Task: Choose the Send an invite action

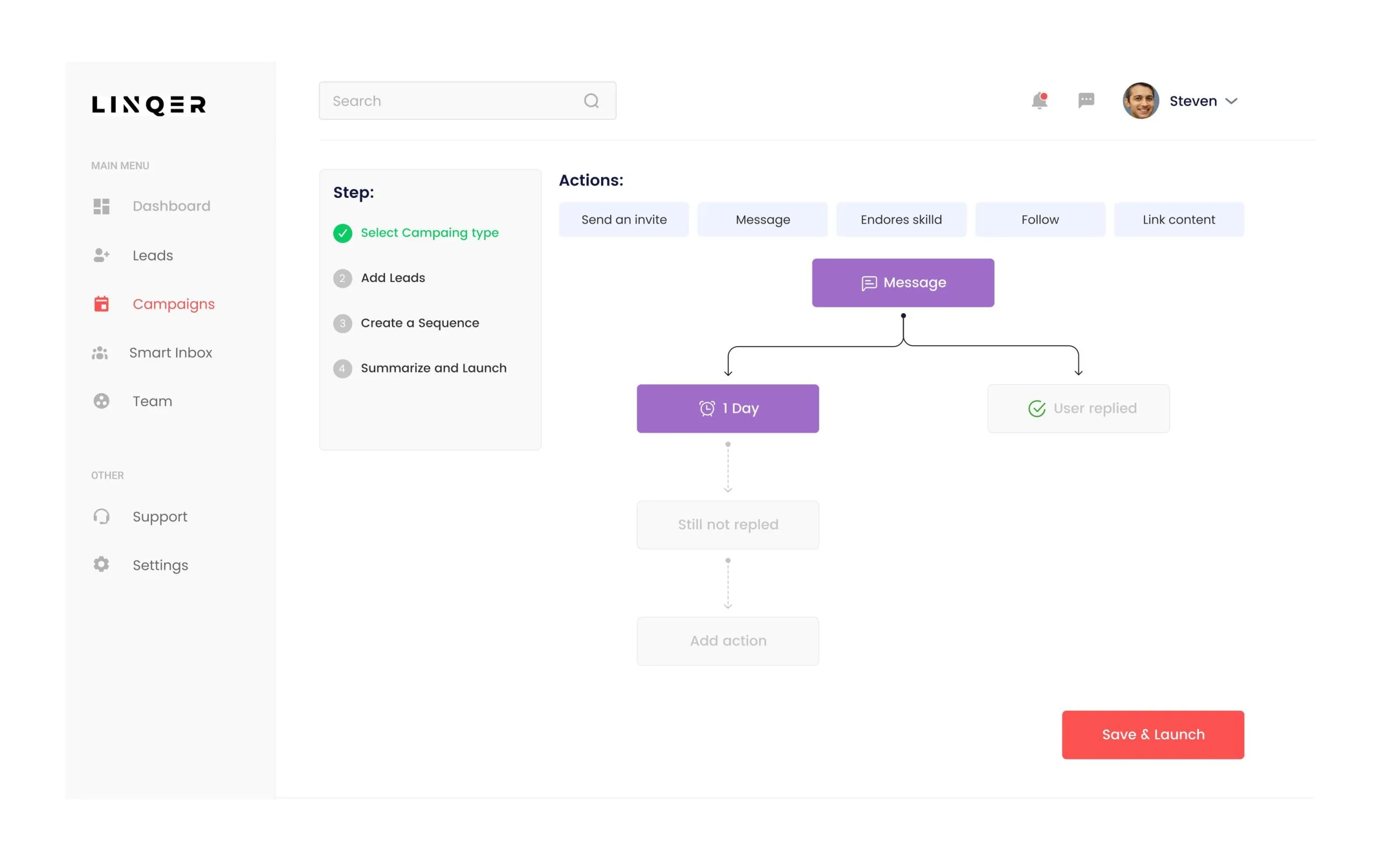Action: point(624,219)
